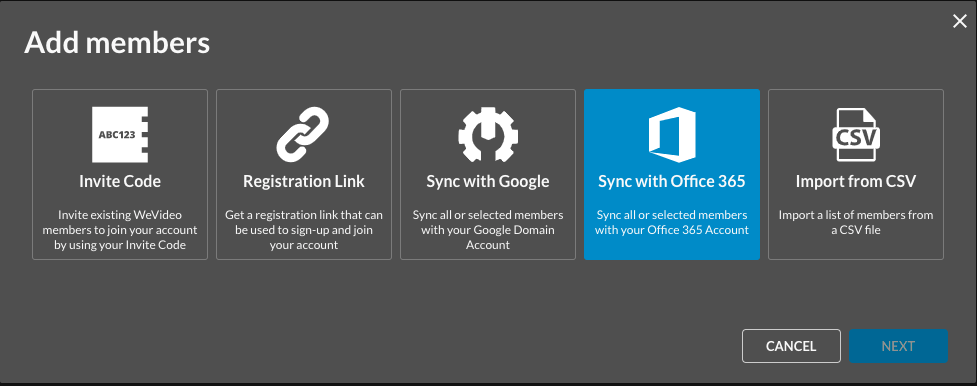Select the Registration Link title
Image resolution: width=977 pixels, height=386 pixels.
click(x=303, y=181)
